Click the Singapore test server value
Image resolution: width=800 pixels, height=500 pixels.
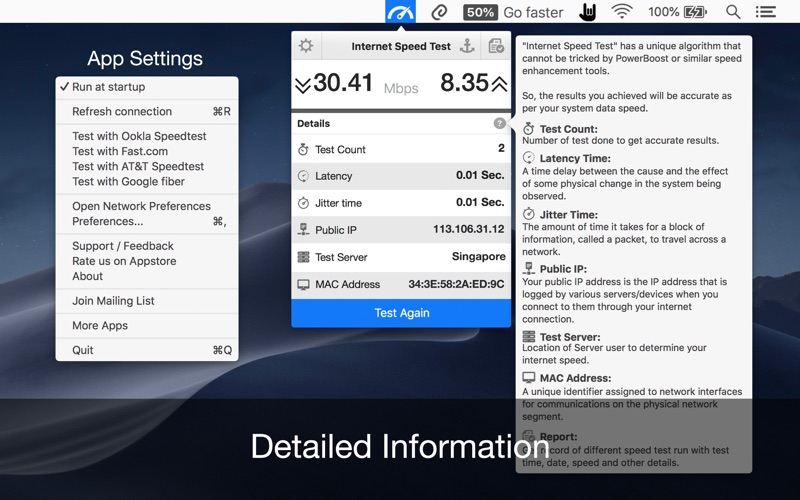(x=479, y=257)
